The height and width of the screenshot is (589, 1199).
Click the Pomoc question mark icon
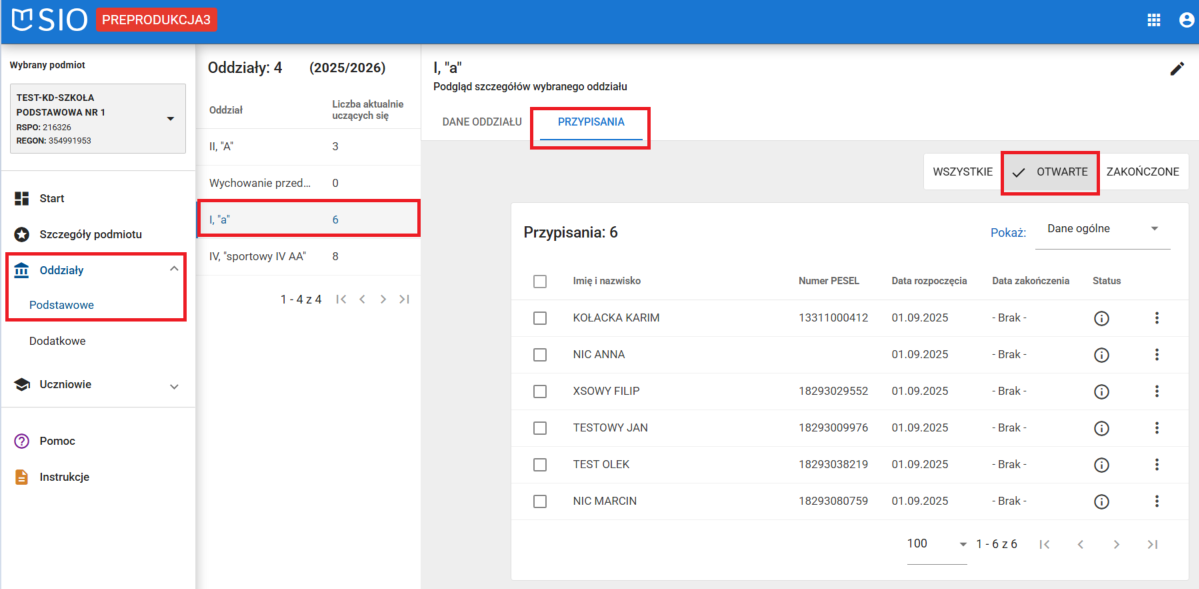22,441
